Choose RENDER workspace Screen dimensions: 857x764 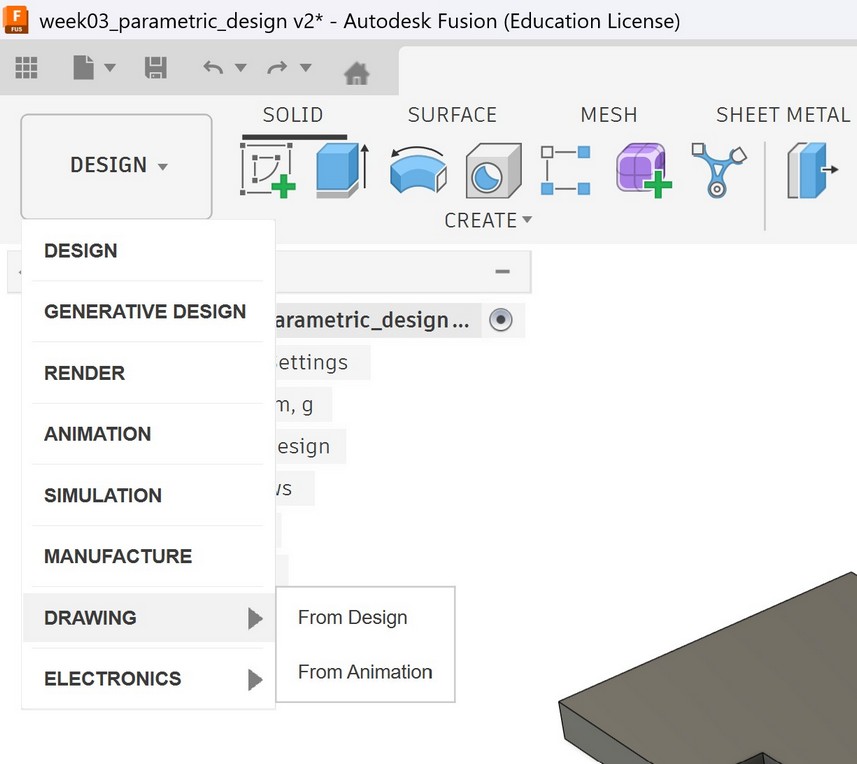pyautogui.click(x=148, y=373)
